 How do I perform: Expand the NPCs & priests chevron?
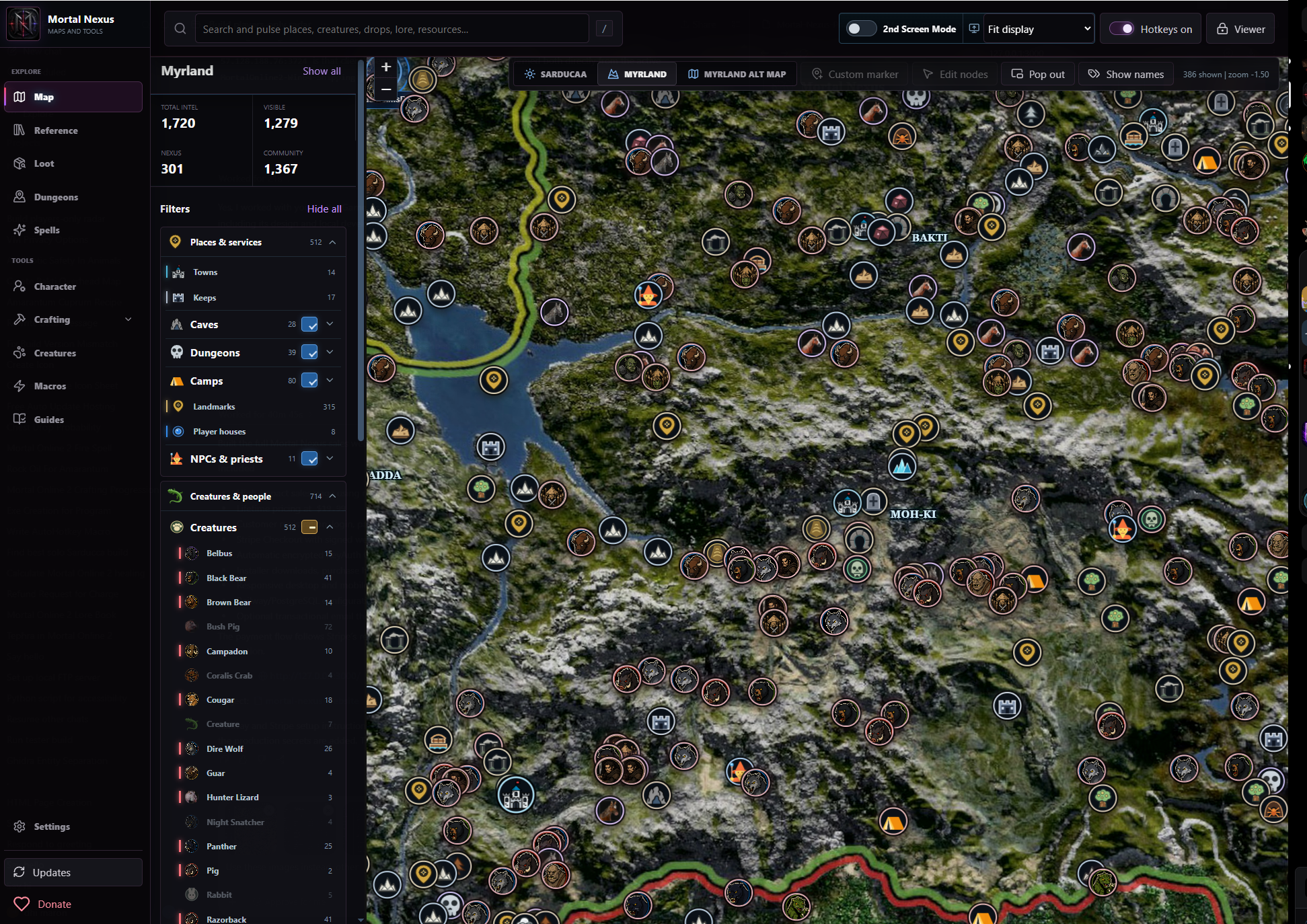(330, 459)
